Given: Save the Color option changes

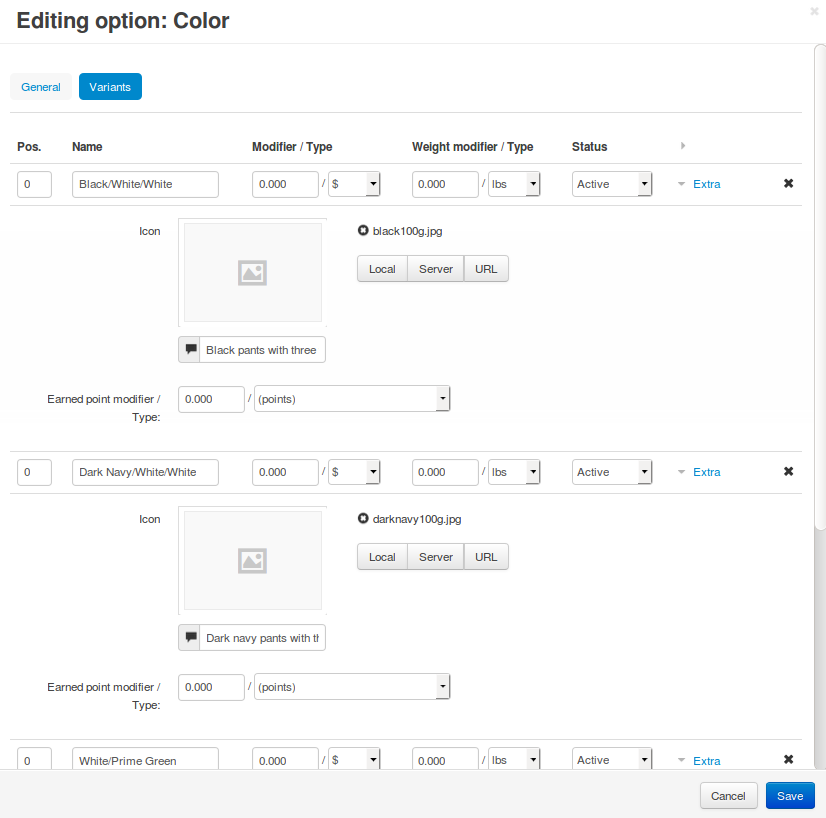Looking at the screenshot, I should tap(790, 796).
